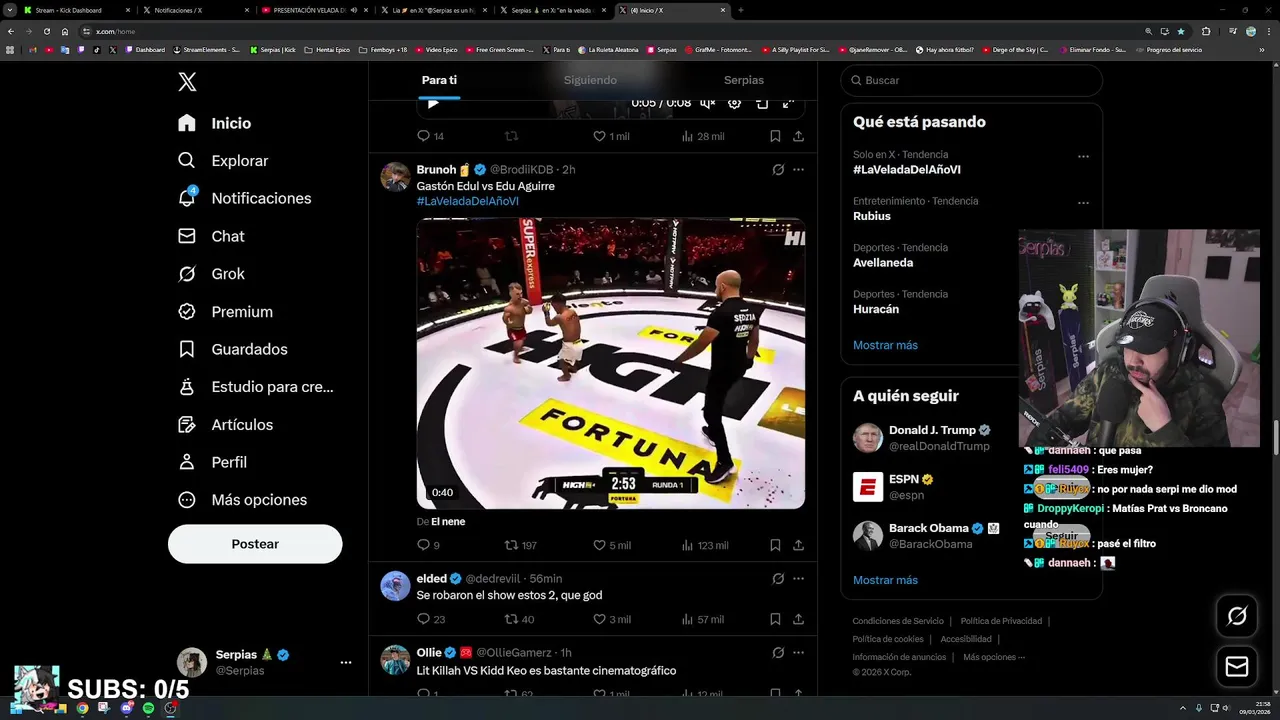1280x720 pixels.
Task: Bookmark elded's post
Action: [775, 620]
